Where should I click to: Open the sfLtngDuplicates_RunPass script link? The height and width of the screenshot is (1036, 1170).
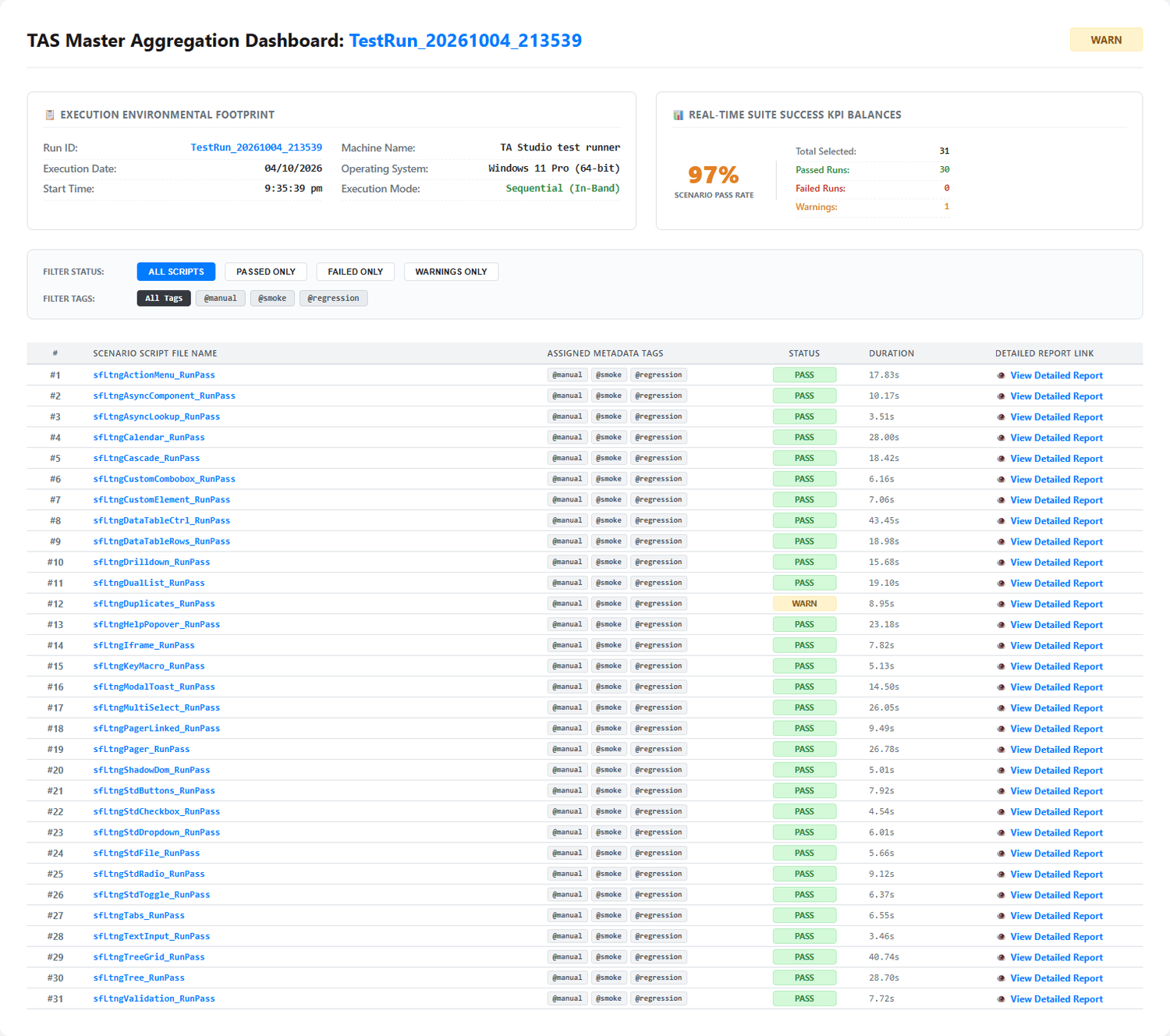(x=154, y=604)
